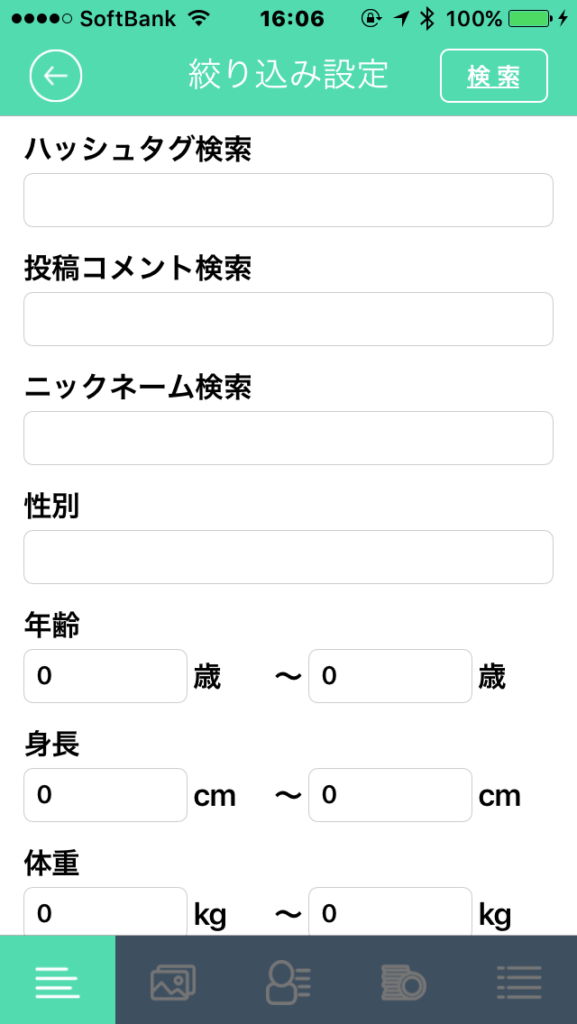Click the minimum age 歳 input
This screenshot has width=577, height=1024.
104,676
